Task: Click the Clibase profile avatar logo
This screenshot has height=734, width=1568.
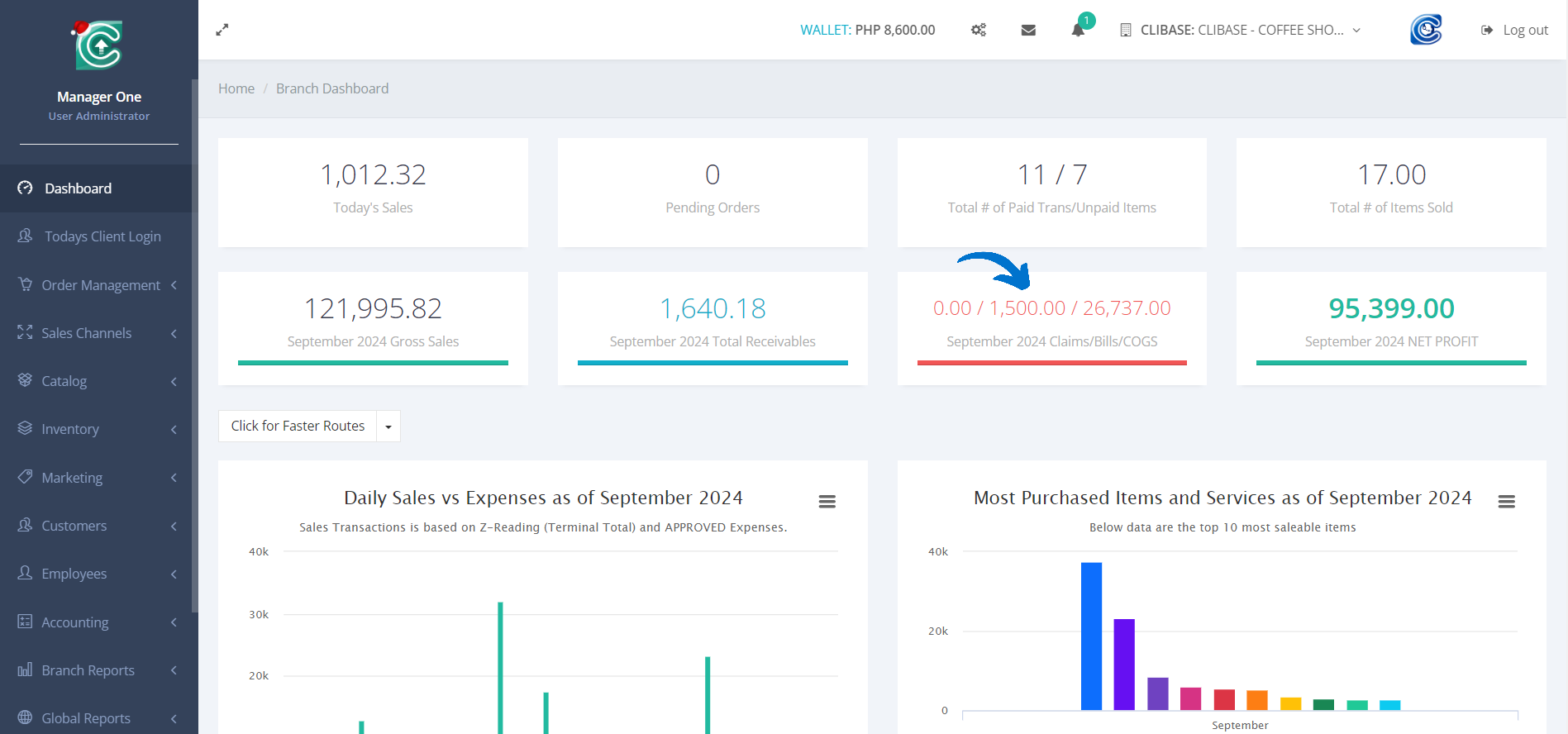Action: coord(1426,30)
